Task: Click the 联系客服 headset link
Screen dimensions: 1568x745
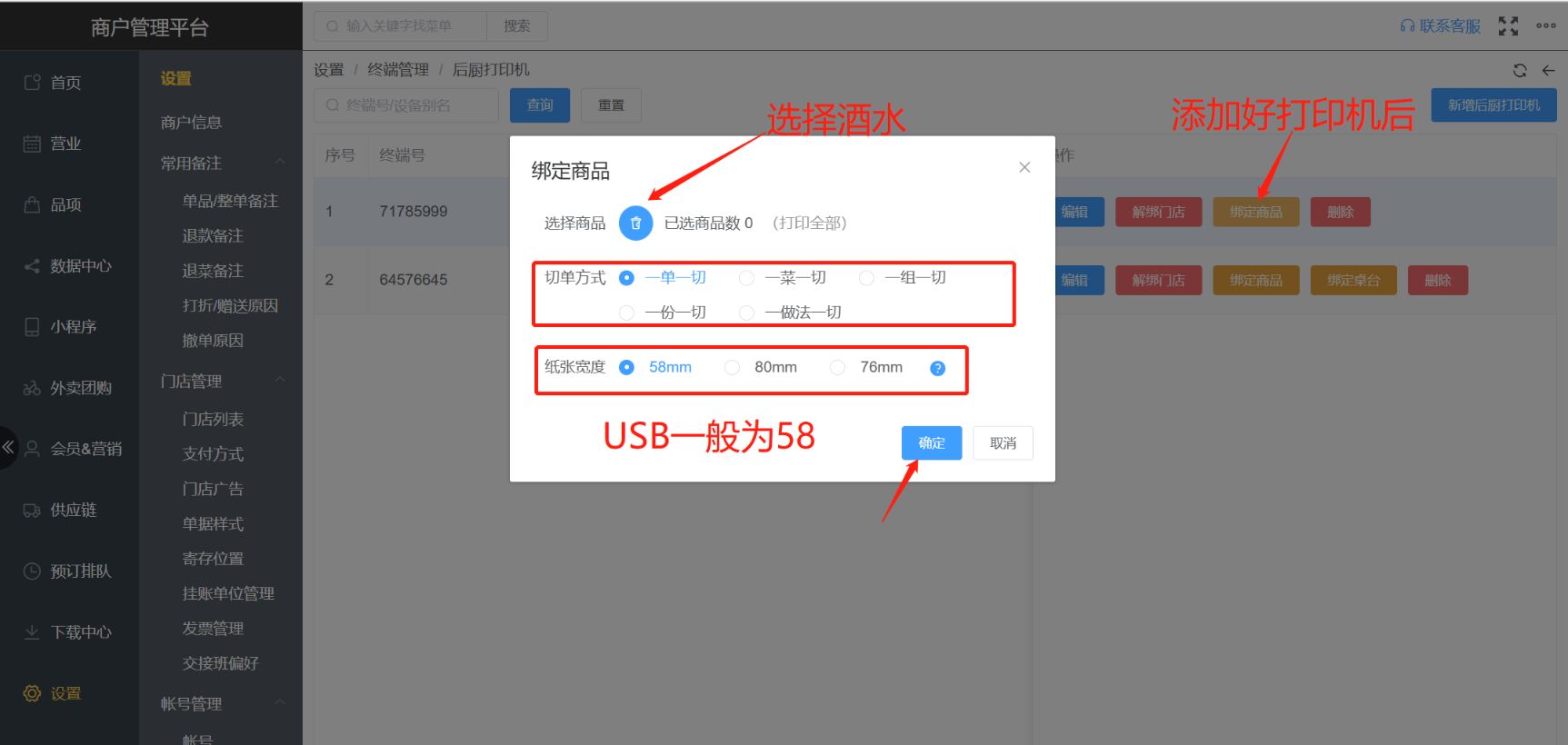Action: click(x=1440, y=26)
